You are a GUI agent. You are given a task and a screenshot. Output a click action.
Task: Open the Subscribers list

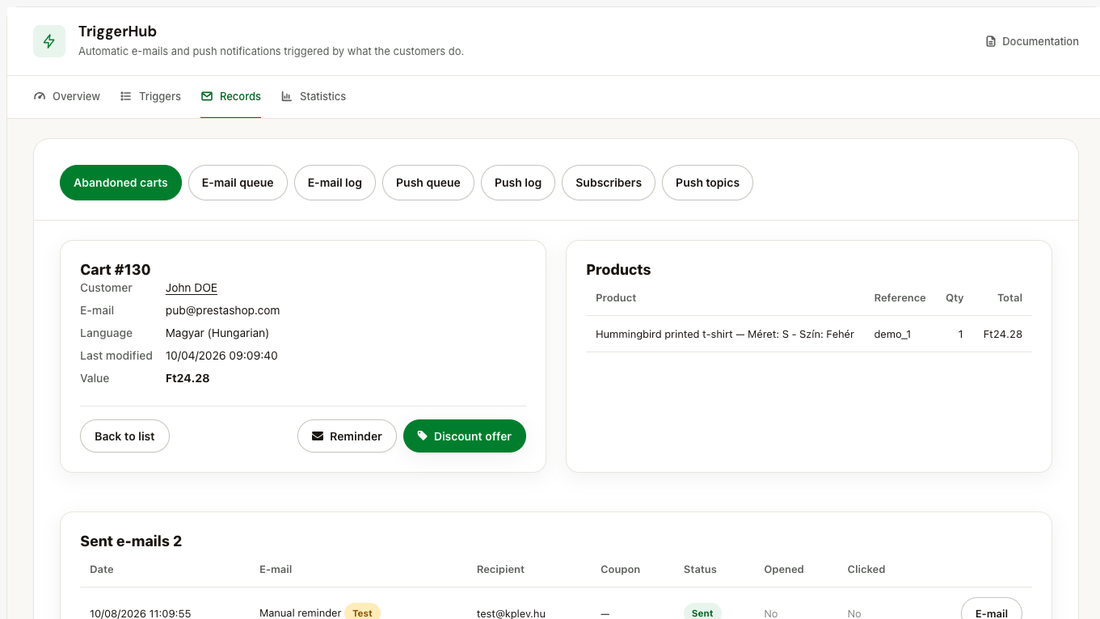[608, 182]
